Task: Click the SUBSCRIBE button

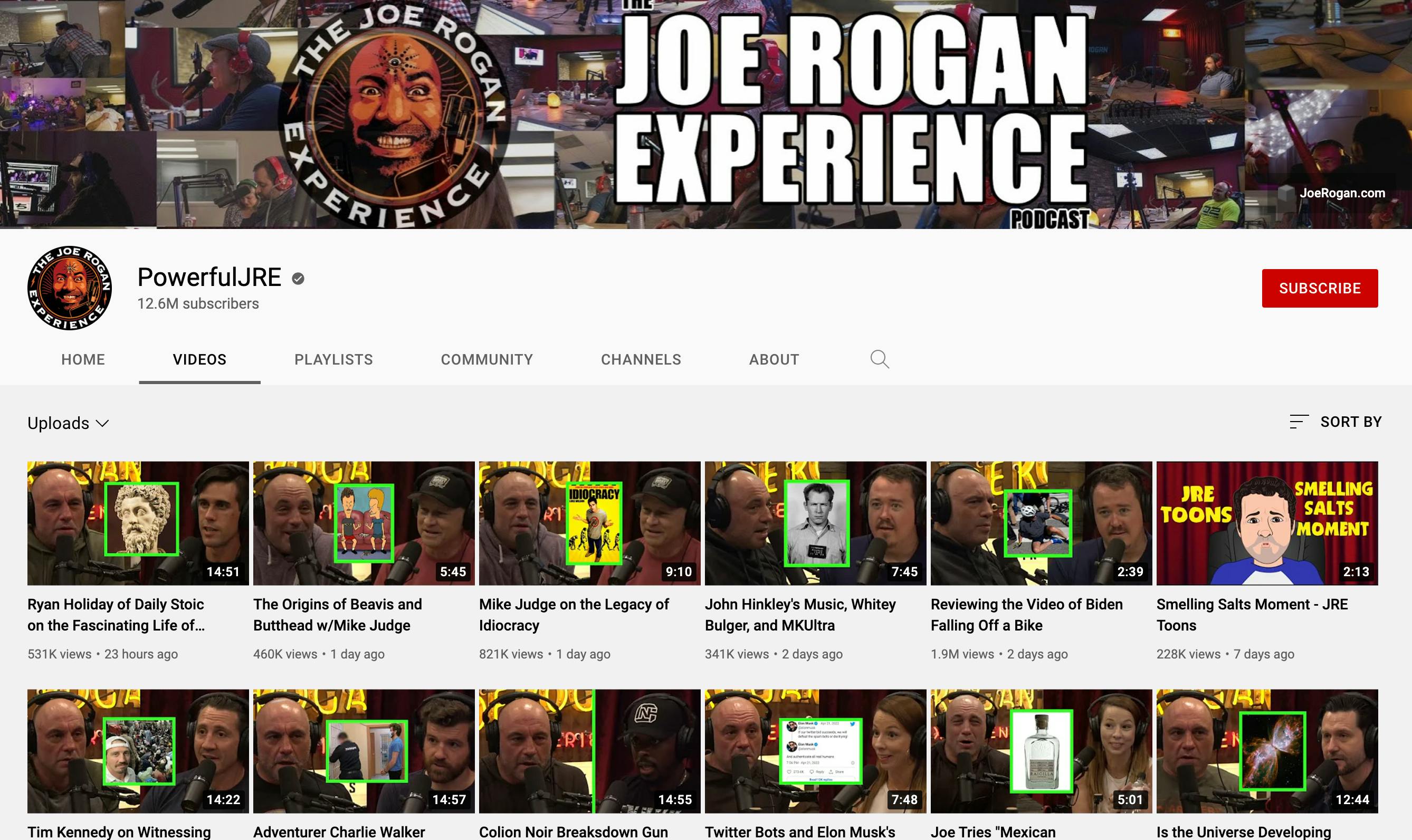Action: [x=1320, y=288]
